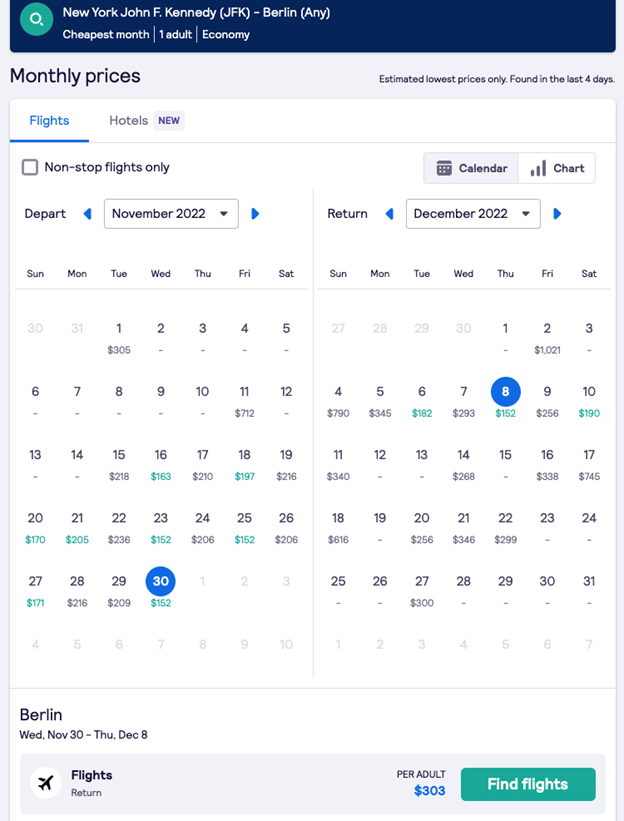Choose December 6 return at $182

(422, 402)
